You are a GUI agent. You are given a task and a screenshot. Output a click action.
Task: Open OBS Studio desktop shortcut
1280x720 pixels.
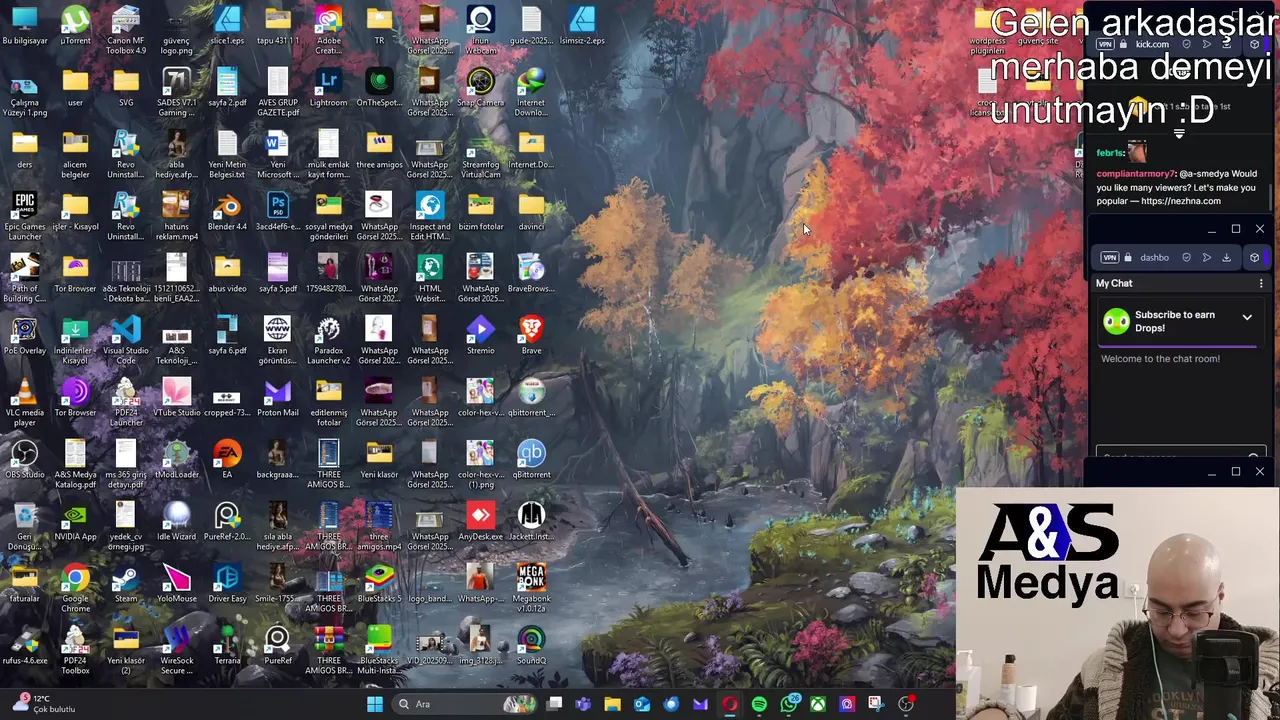(x=24, y=460)
